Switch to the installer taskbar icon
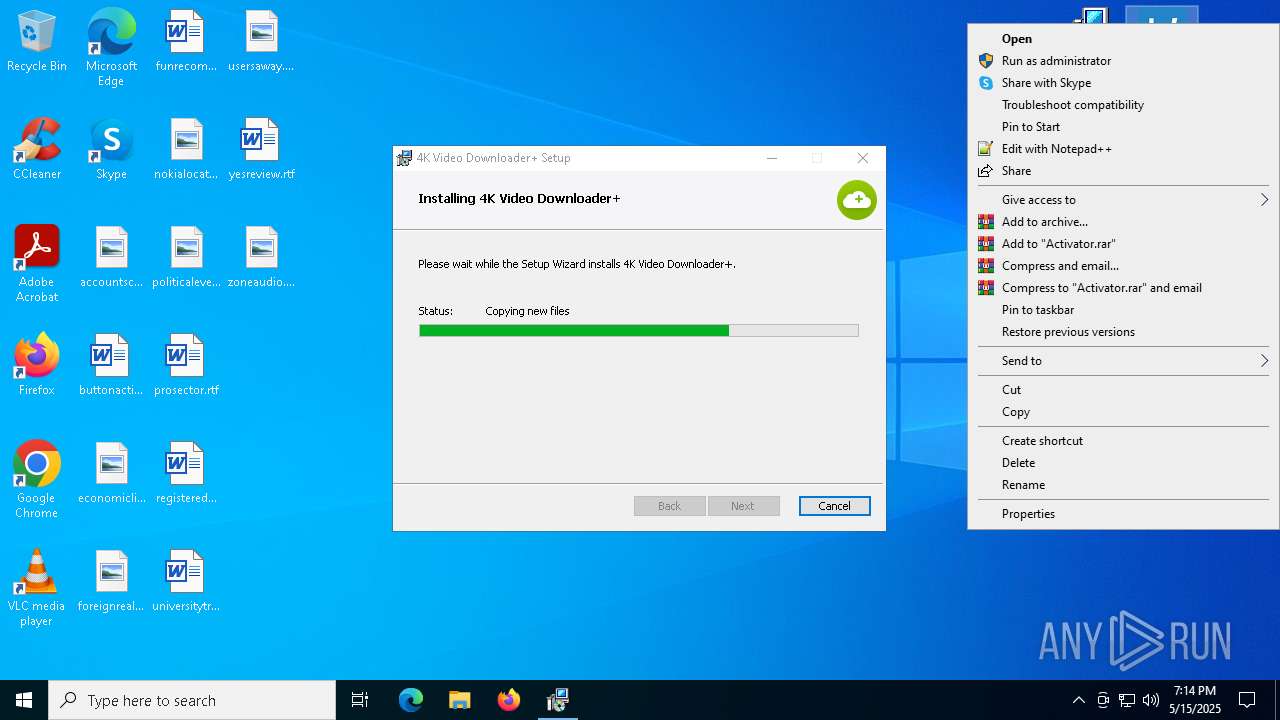 click(558, 700)
